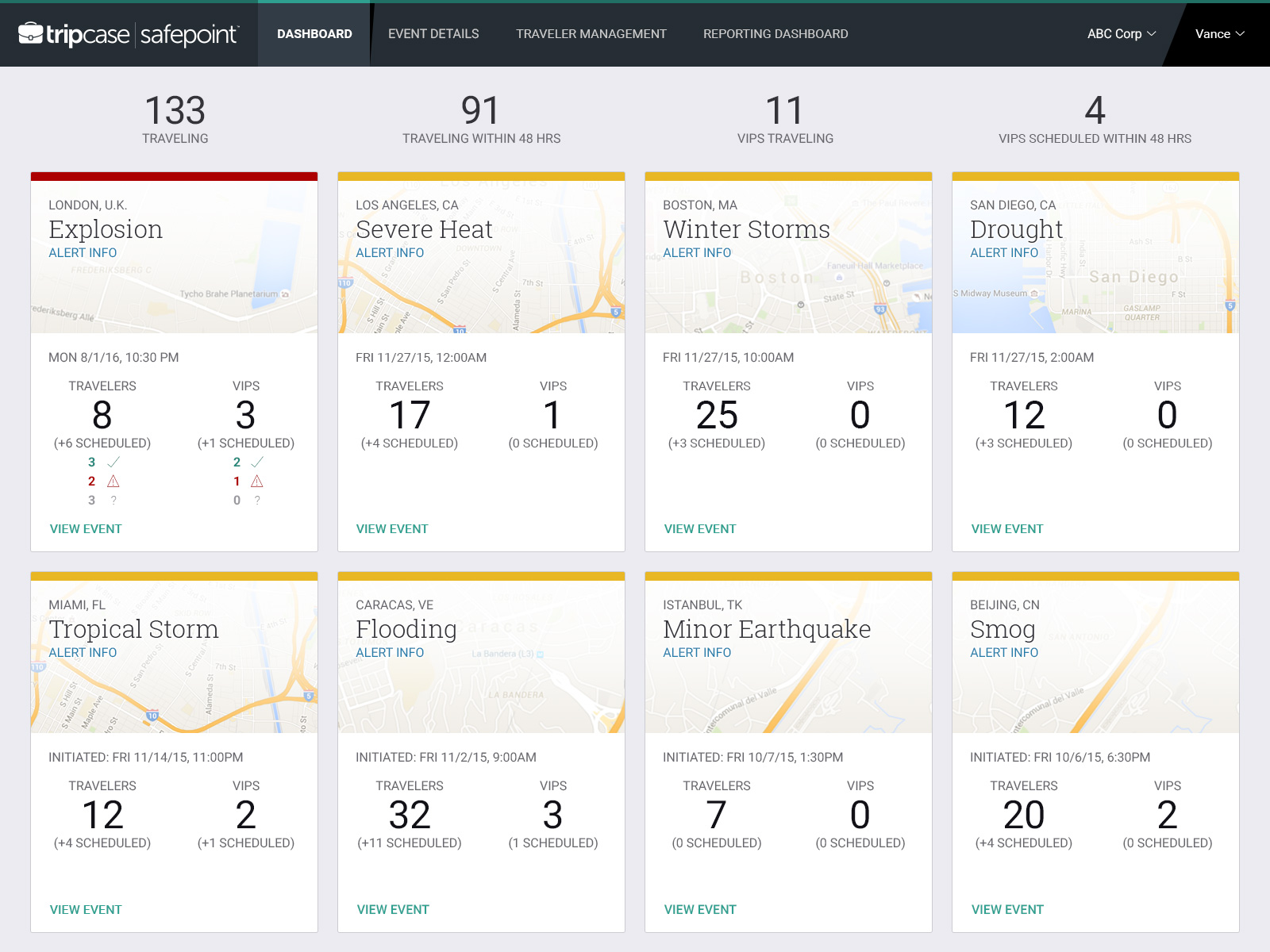Click the red warning triangle under London travelers
Viewport: 1270px width, 952px height.
[114, 482]
